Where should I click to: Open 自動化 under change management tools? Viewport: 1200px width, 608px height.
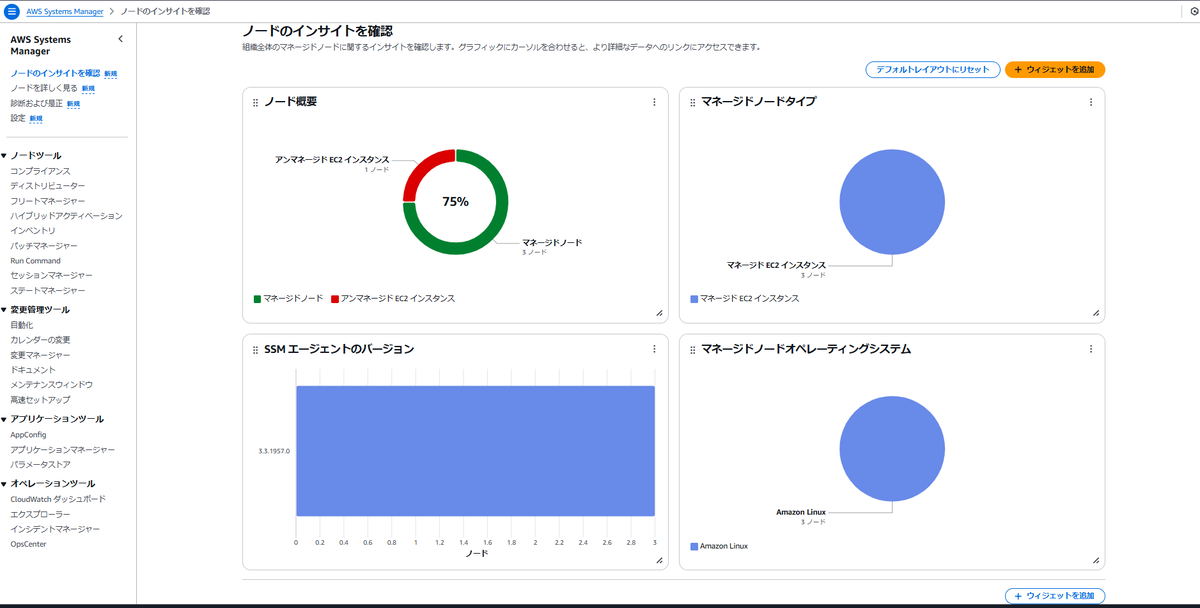point(22,325)
